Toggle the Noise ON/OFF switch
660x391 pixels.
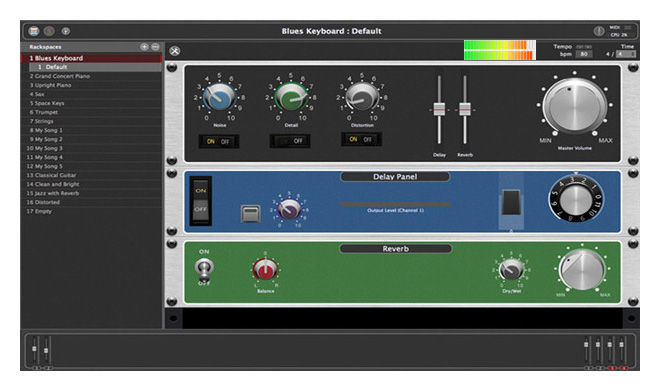218,141
